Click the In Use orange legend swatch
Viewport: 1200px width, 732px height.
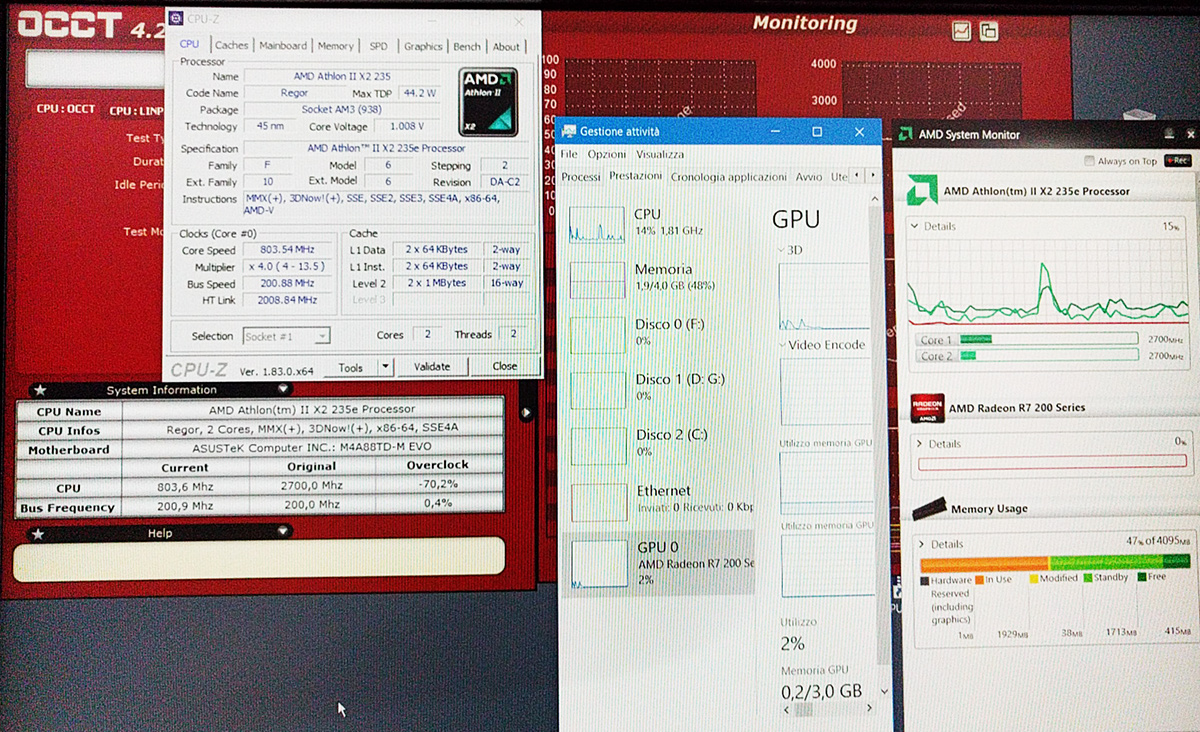979,578
